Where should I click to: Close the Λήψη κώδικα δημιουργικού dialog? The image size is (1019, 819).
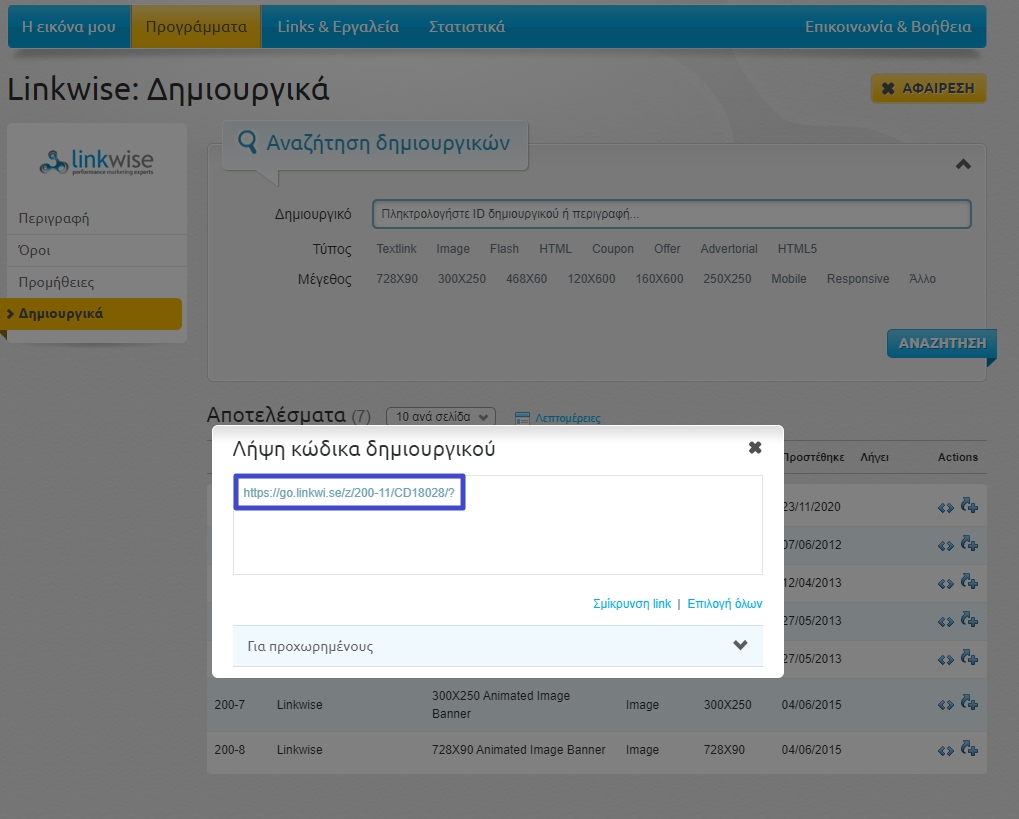click(755, 448)
